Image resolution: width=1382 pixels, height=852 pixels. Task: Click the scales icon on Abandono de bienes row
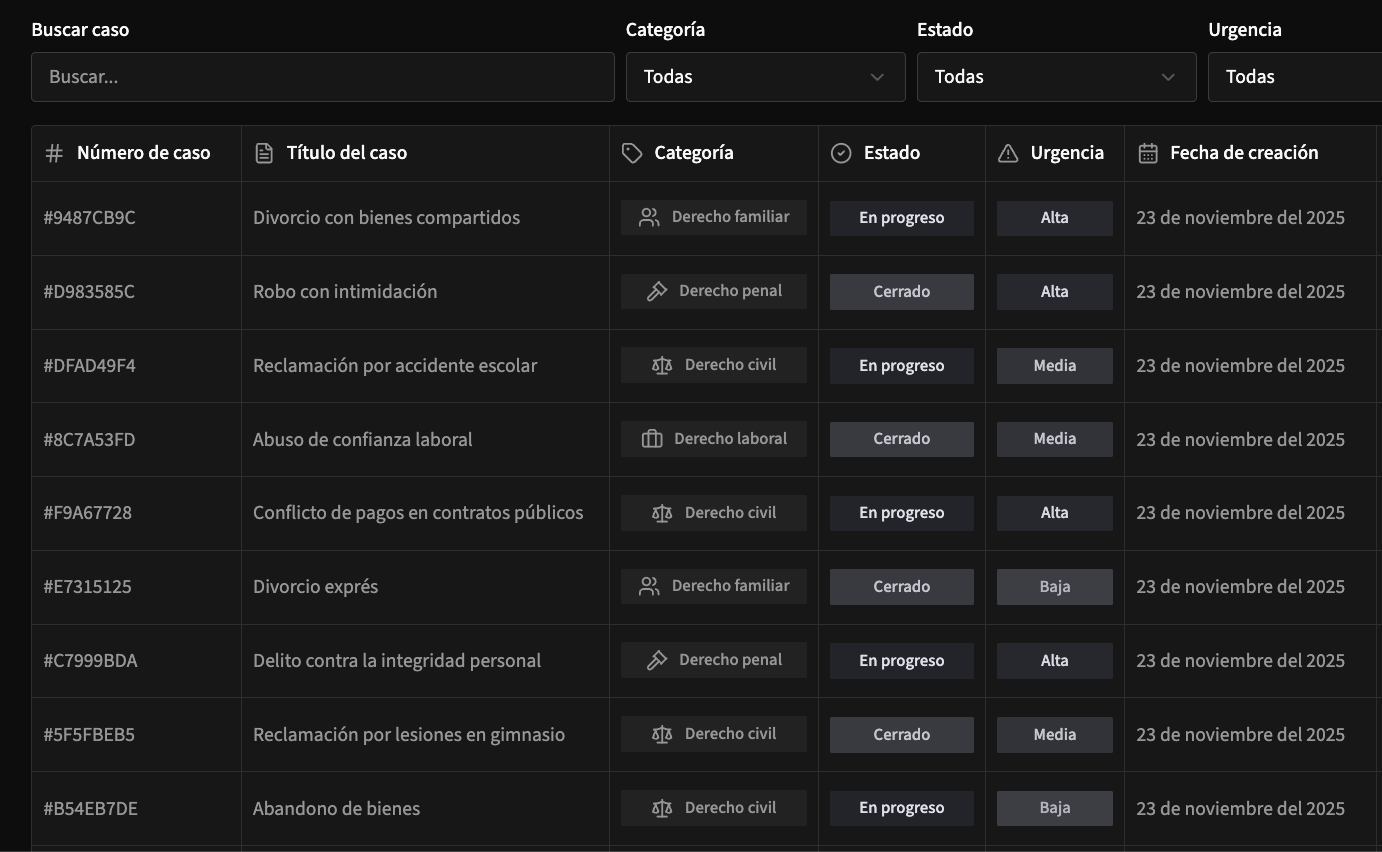click(x=662, y=808)
